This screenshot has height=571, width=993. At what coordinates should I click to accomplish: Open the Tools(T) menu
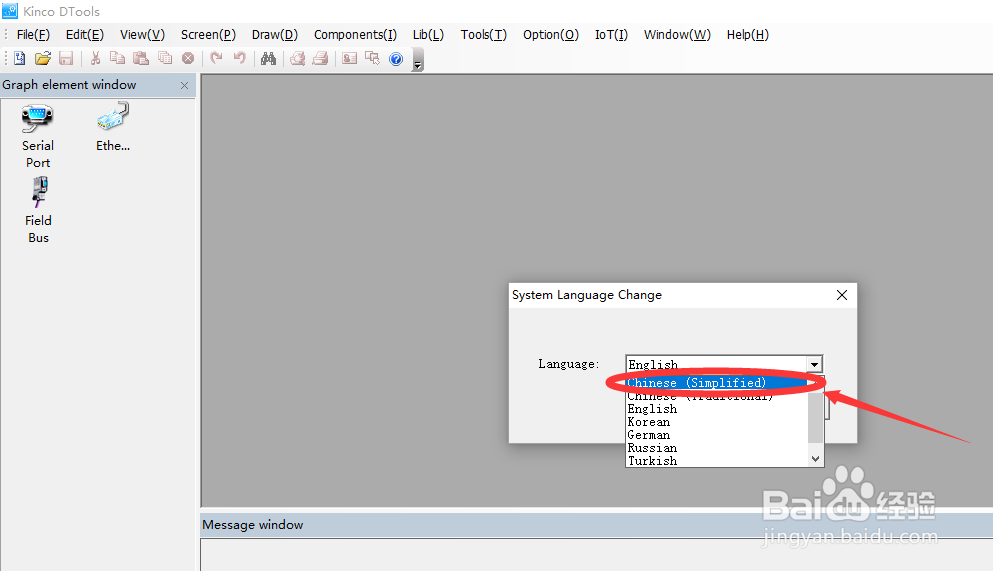(x=484, y=35)
